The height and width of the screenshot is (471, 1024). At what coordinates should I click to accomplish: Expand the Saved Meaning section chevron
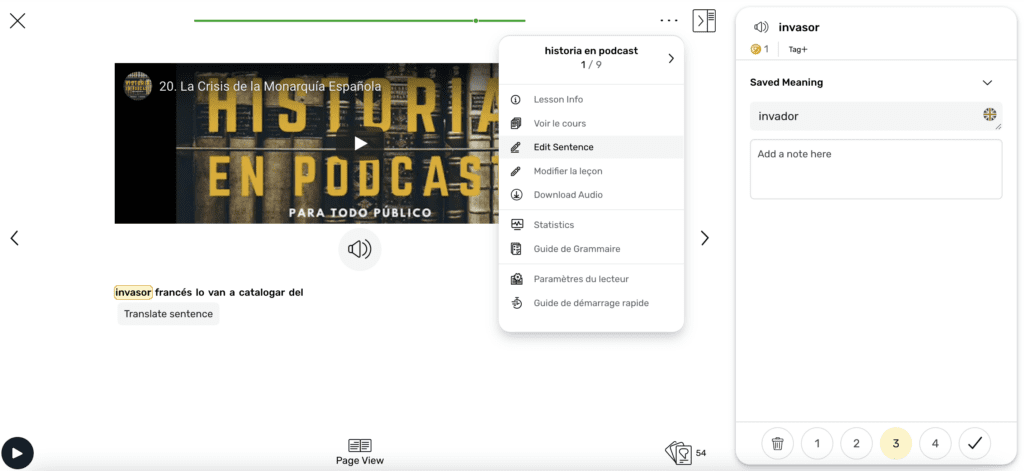coord(987,83)
